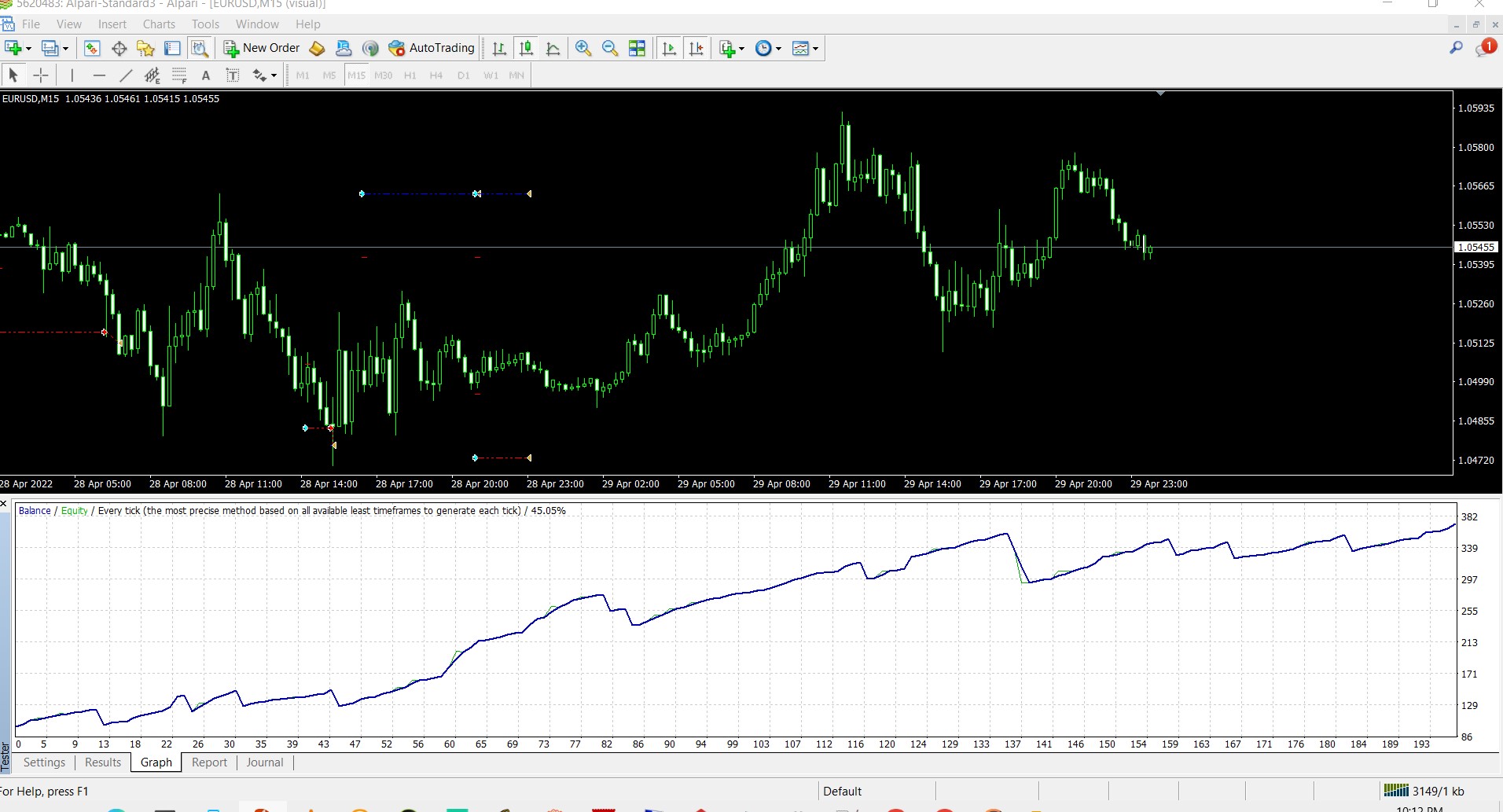The image size is (1503, 812).
Task: Click the Periods clock icon
Action: (x=763, y=49)
